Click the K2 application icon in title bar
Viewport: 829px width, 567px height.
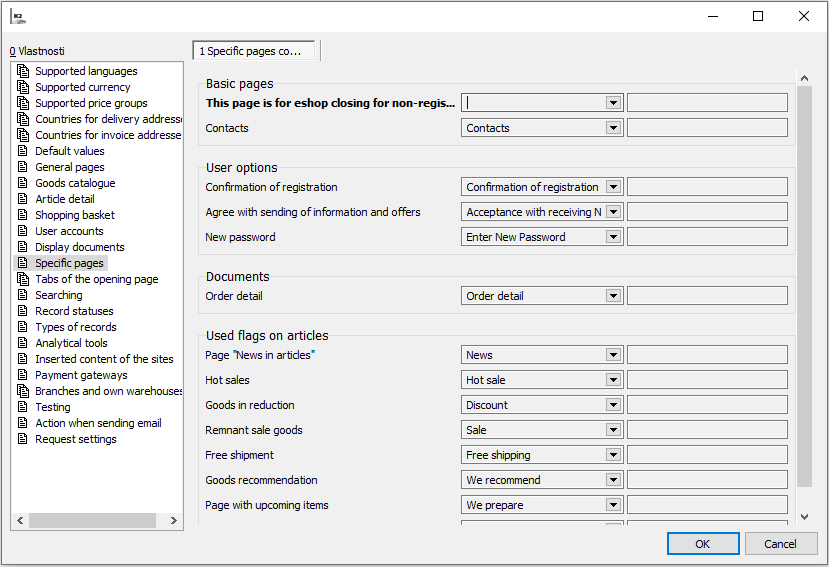18,17
